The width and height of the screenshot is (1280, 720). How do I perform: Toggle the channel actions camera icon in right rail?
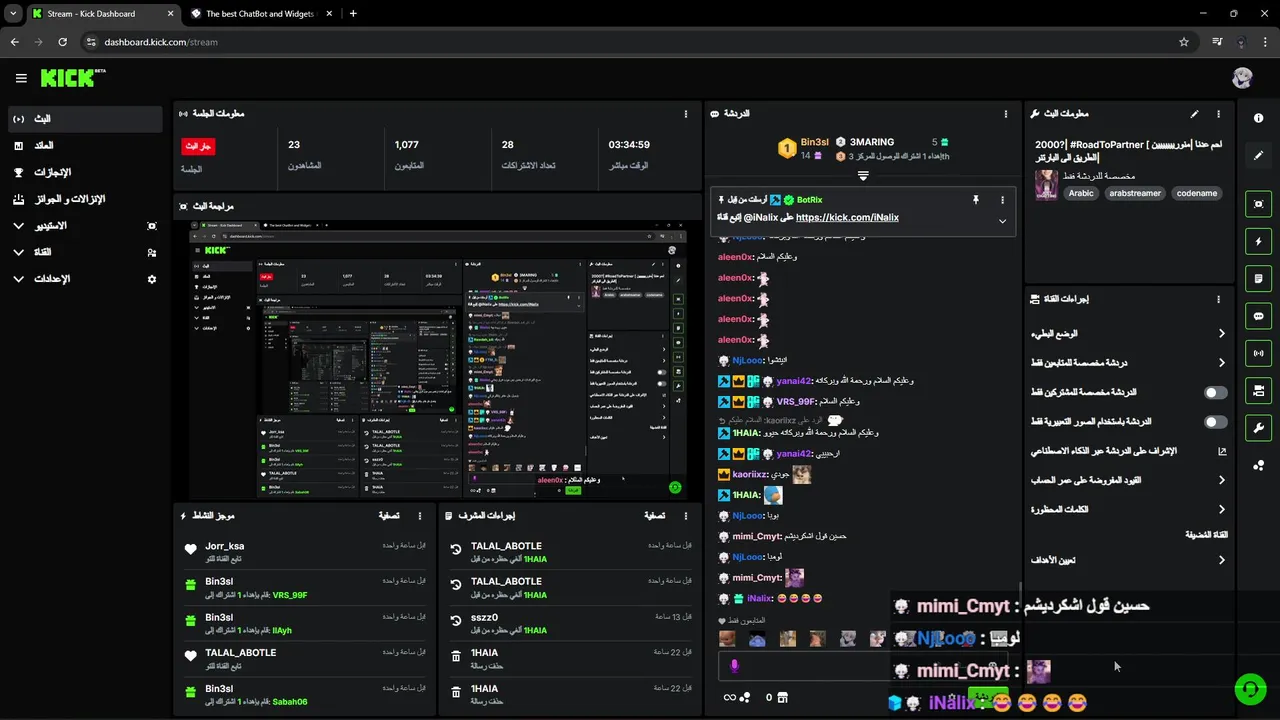[1258, 390]
